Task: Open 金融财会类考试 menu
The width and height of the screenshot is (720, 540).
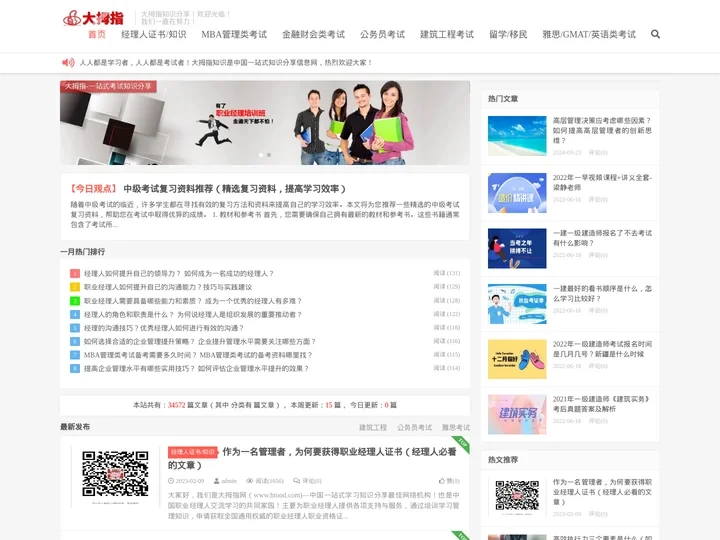Action: (313, 34)
